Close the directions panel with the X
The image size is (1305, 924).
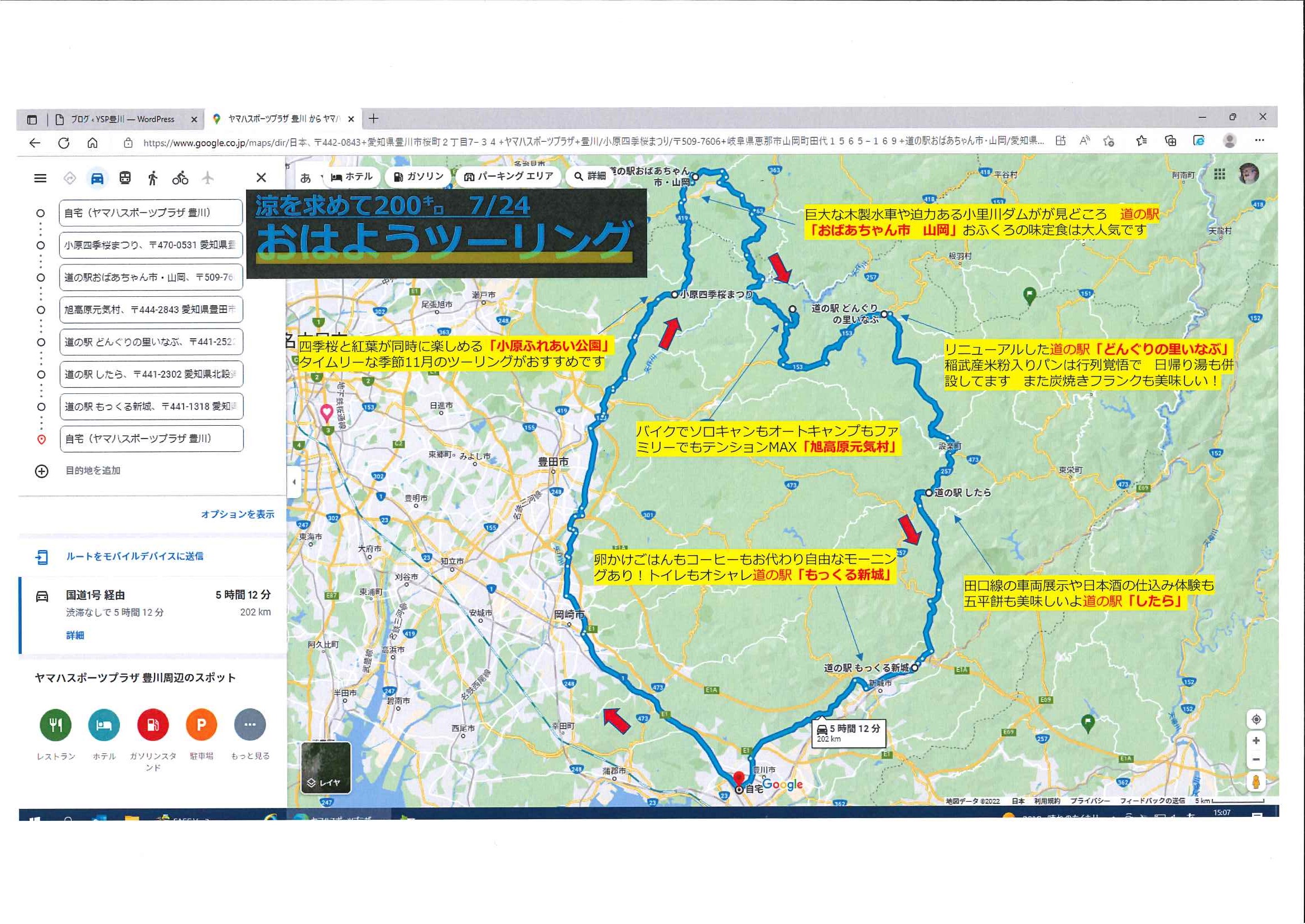(x=261, y=177)
